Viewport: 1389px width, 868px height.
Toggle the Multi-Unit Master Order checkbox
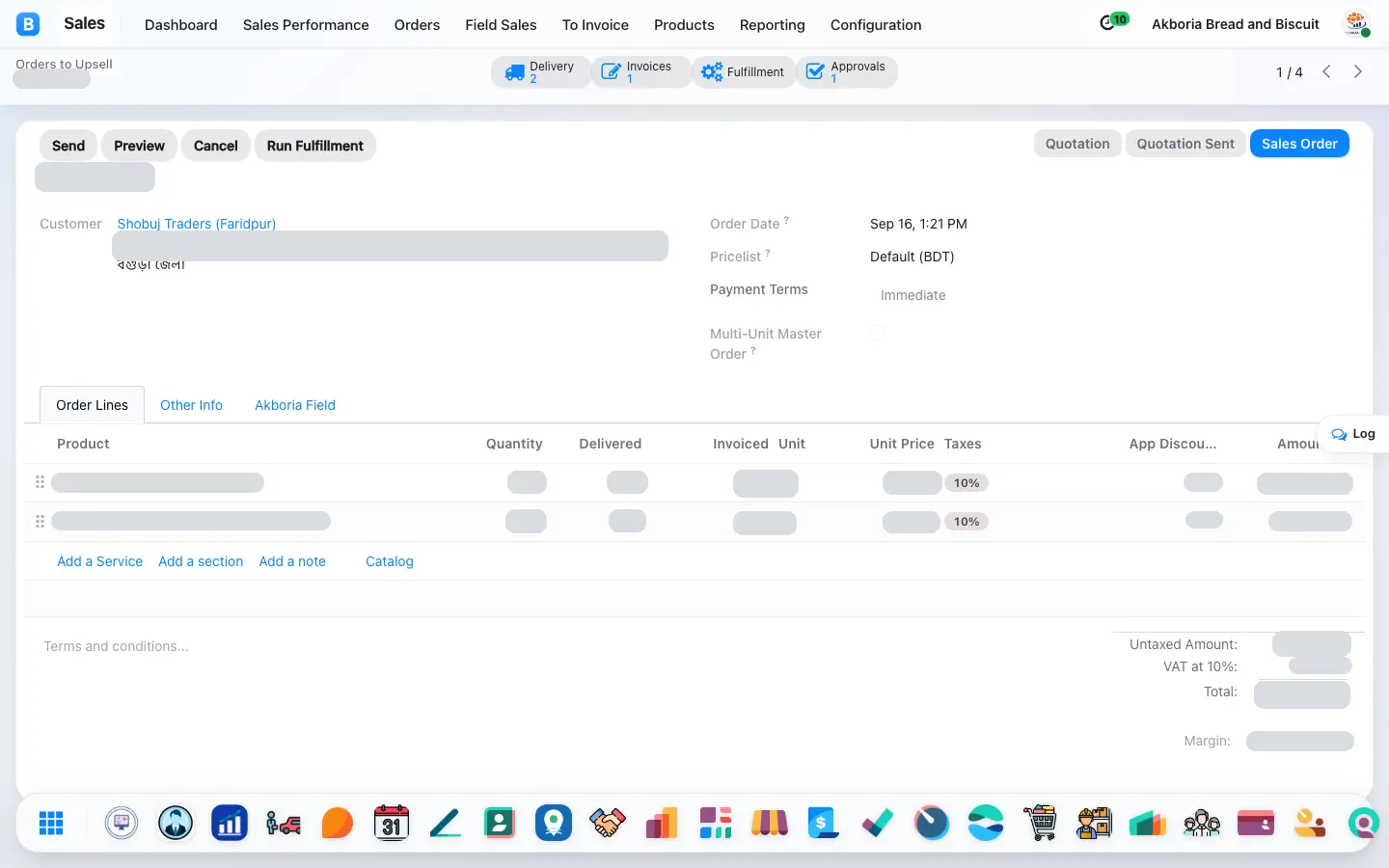pos(878,333)
